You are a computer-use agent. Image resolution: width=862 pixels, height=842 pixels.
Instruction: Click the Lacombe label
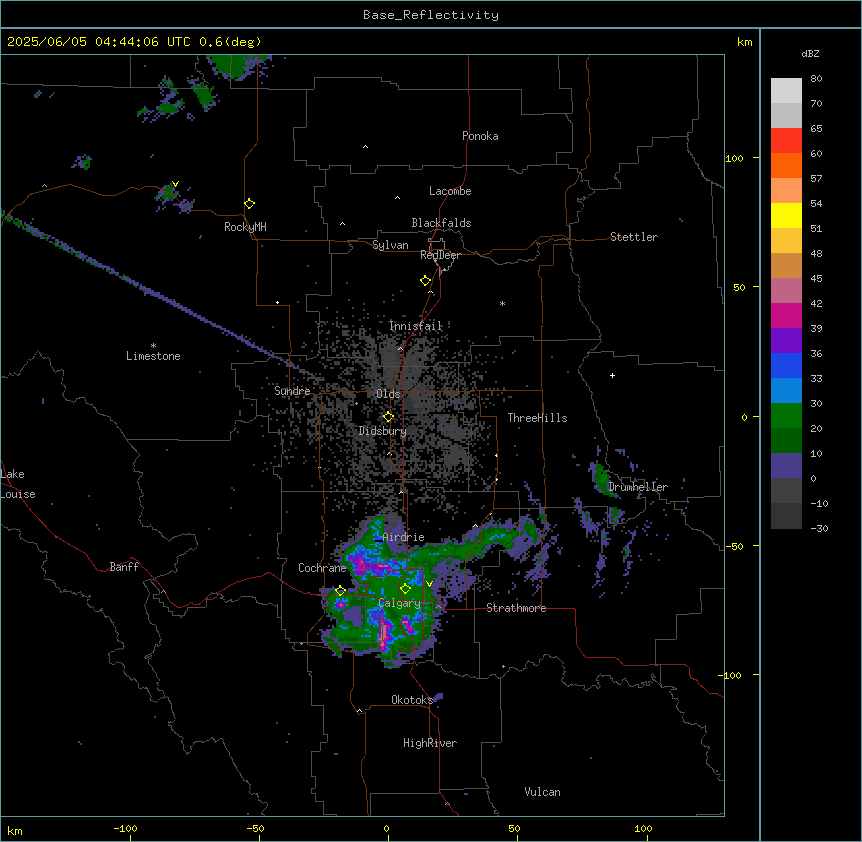coord(450,191)
